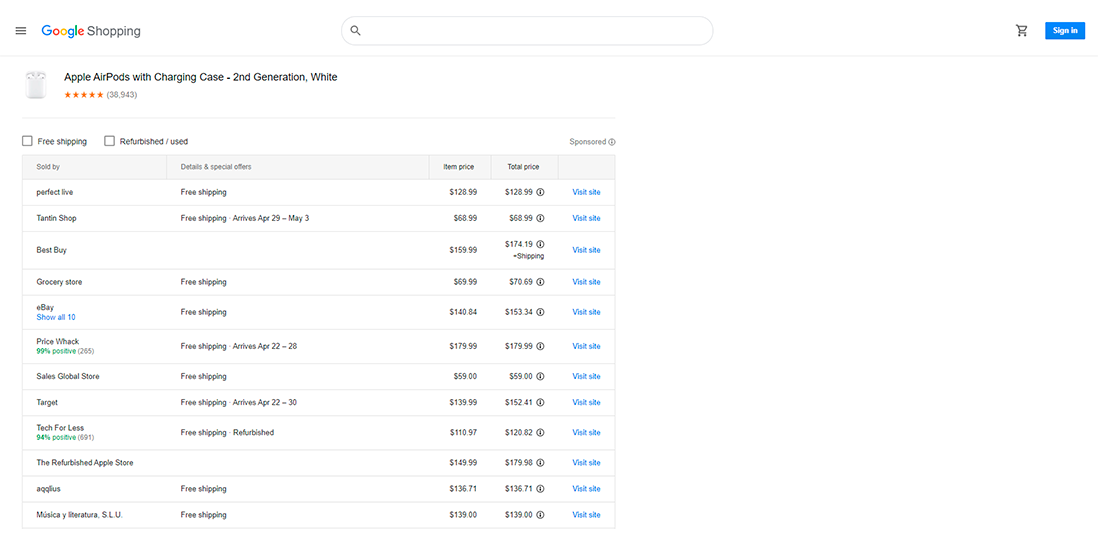The image size is (1098, 537).
Task: Show total price info for eBay
Action: point(541,312)
